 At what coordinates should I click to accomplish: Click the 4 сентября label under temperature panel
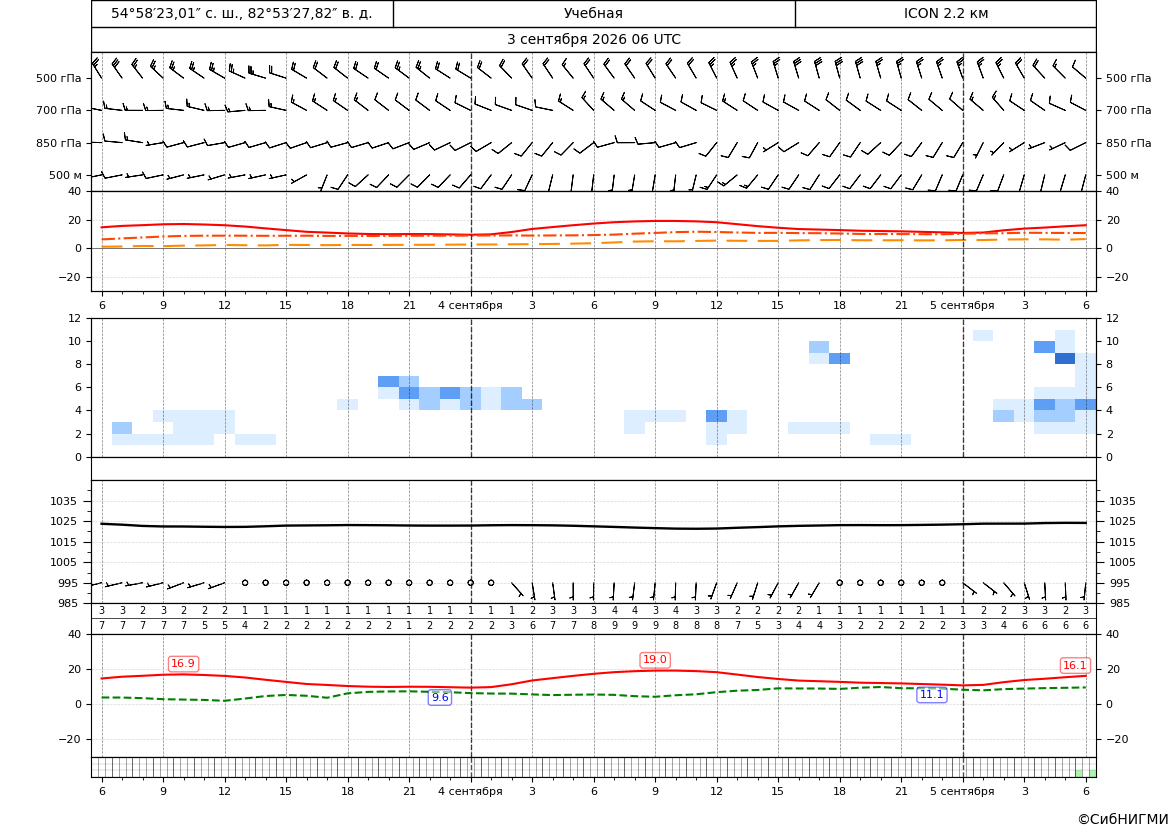tap(470, 306)
